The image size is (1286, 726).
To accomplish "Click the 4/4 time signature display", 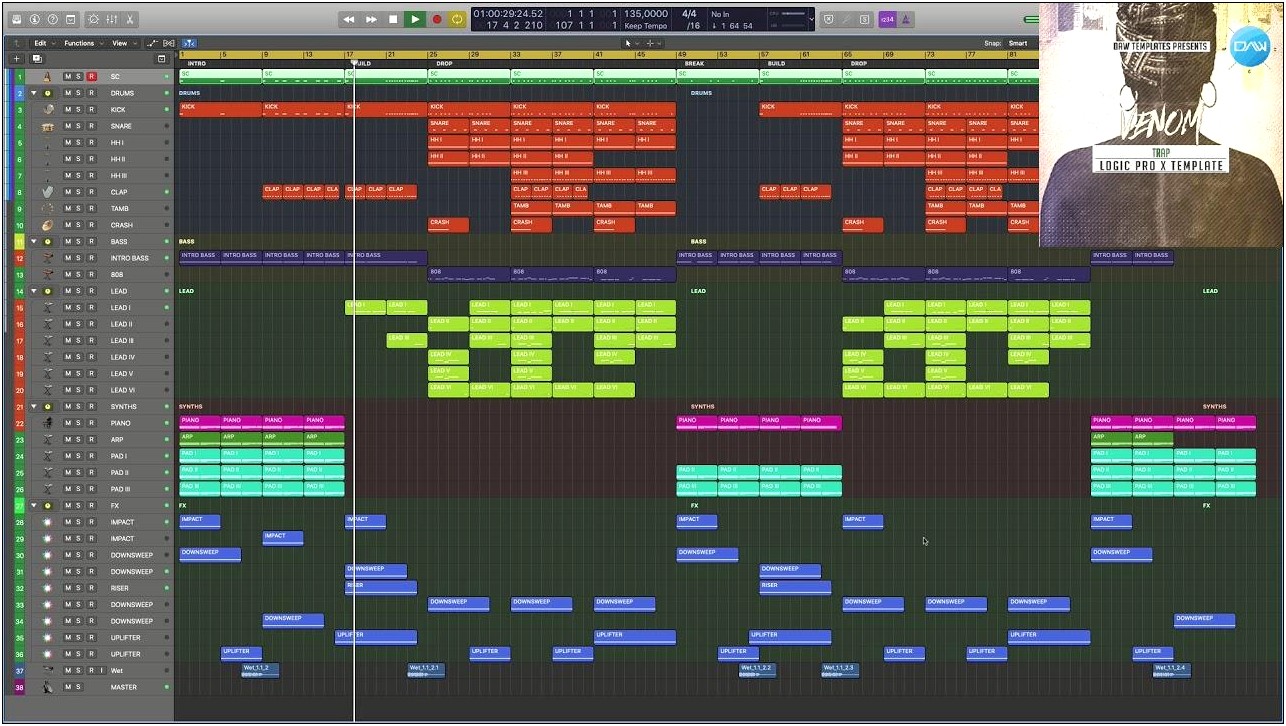I will pos(689,14).
